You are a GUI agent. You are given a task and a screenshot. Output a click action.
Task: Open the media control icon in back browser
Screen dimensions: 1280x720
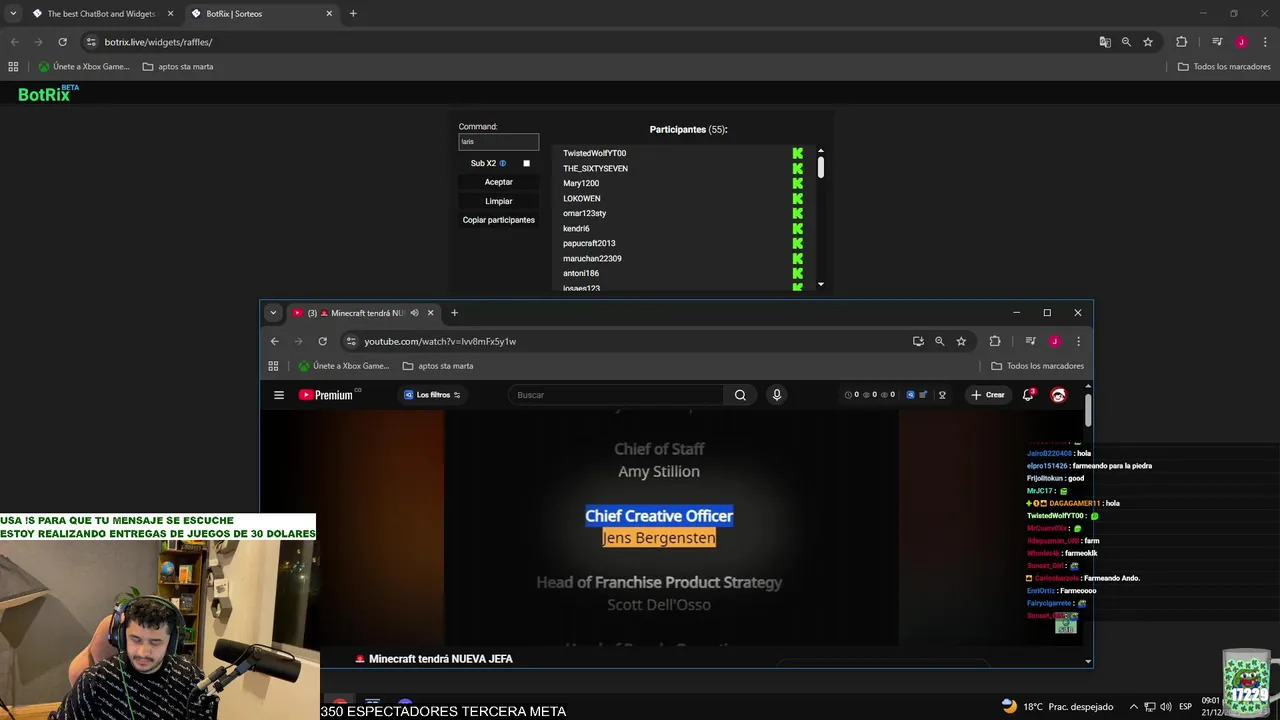coord(1217,42)
